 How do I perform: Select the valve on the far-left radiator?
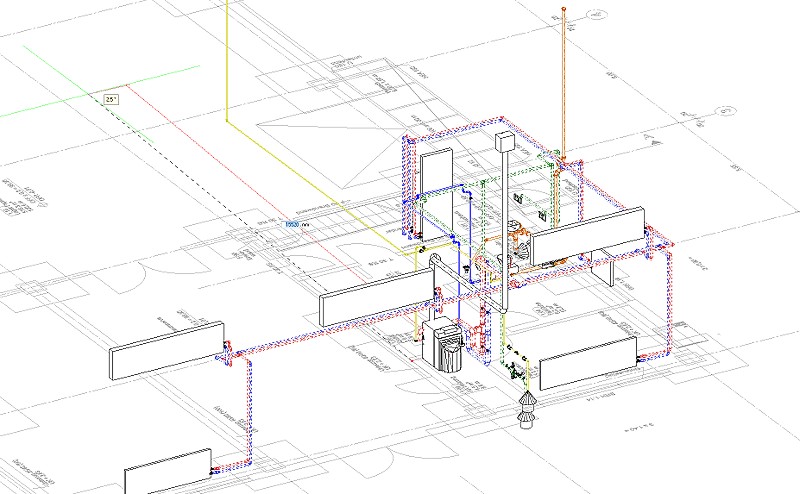(225, 353)
